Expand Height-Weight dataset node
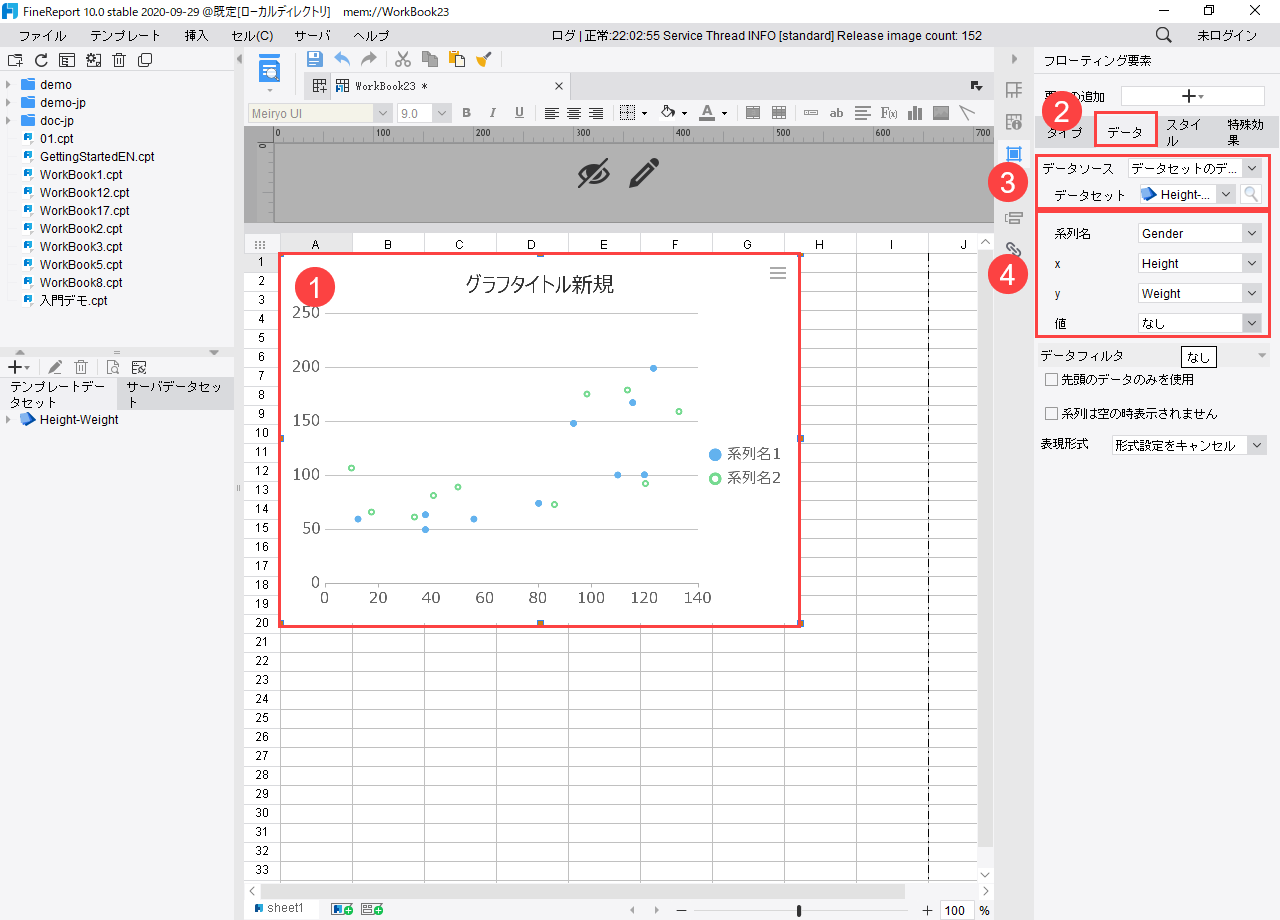This screenshot has width=1280, height=920. click(x=9, y=420)
